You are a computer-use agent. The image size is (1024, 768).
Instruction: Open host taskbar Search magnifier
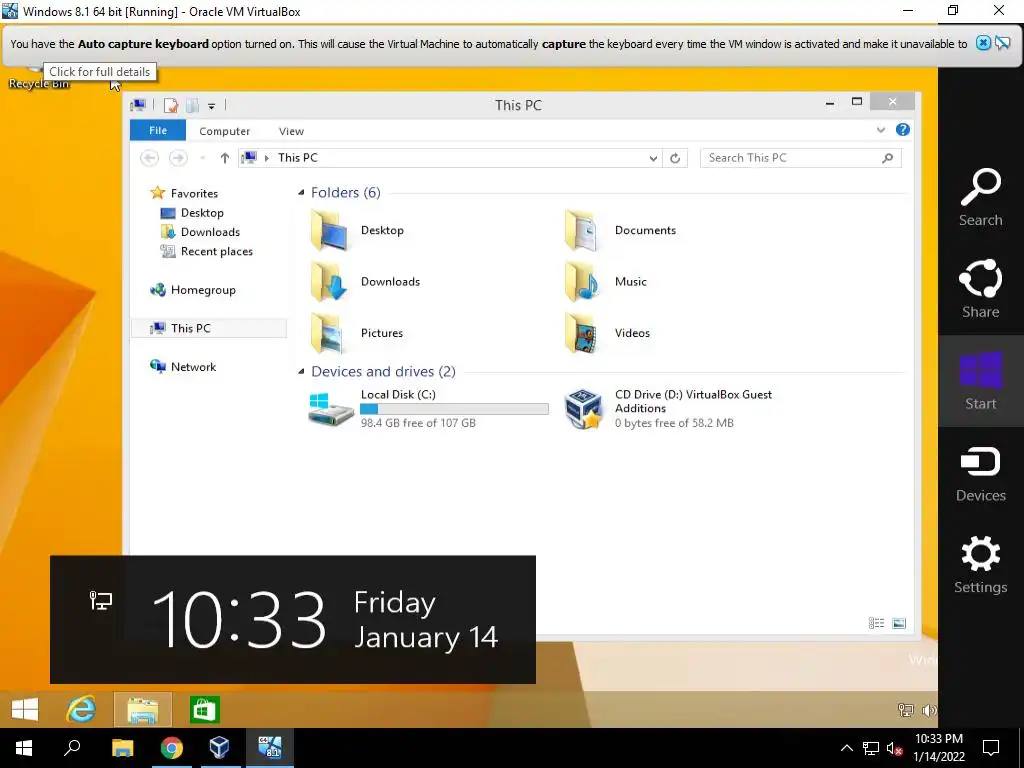point(72,748)
